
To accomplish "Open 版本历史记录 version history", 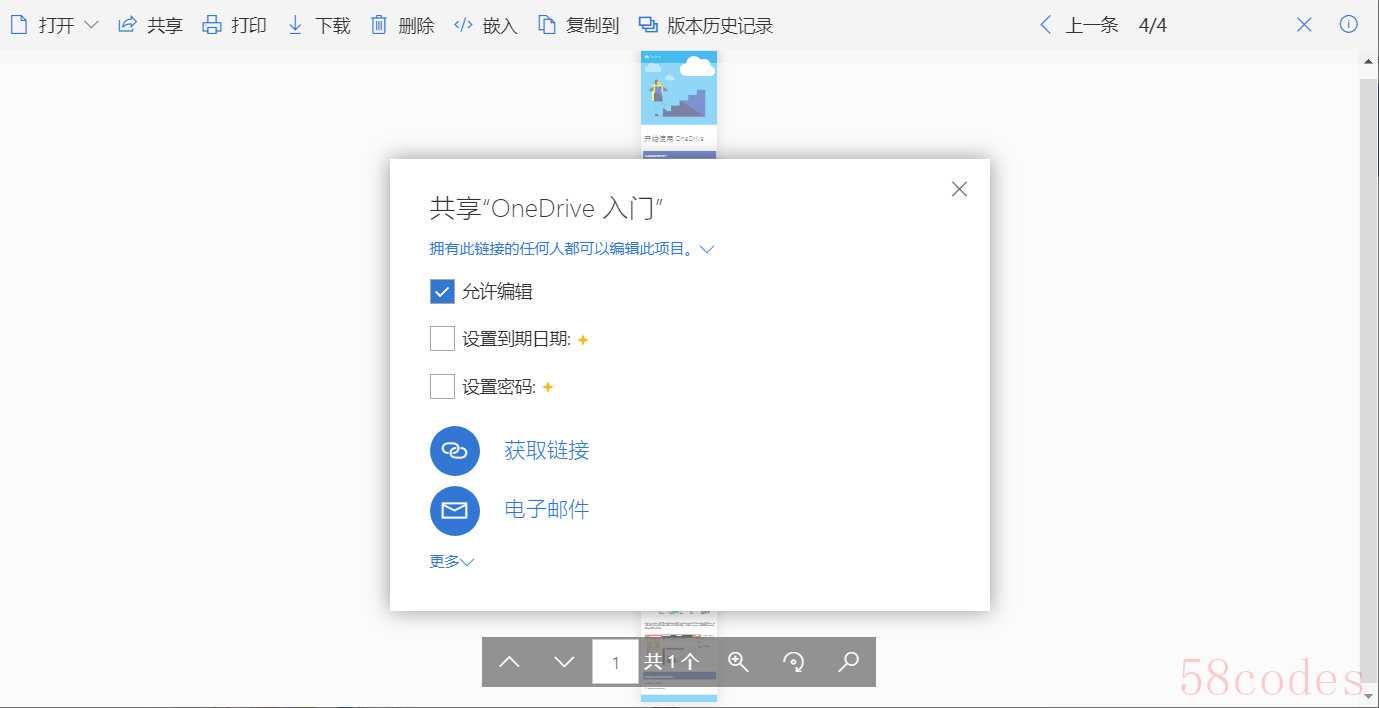I will coord(706,25).
